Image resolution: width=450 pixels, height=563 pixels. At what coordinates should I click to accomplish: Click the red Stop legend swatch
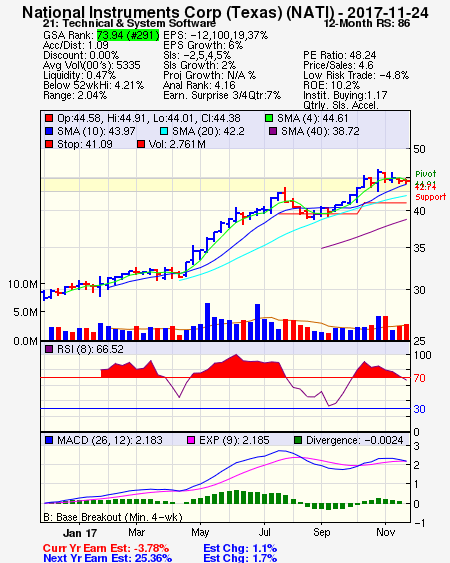(49, 144)
